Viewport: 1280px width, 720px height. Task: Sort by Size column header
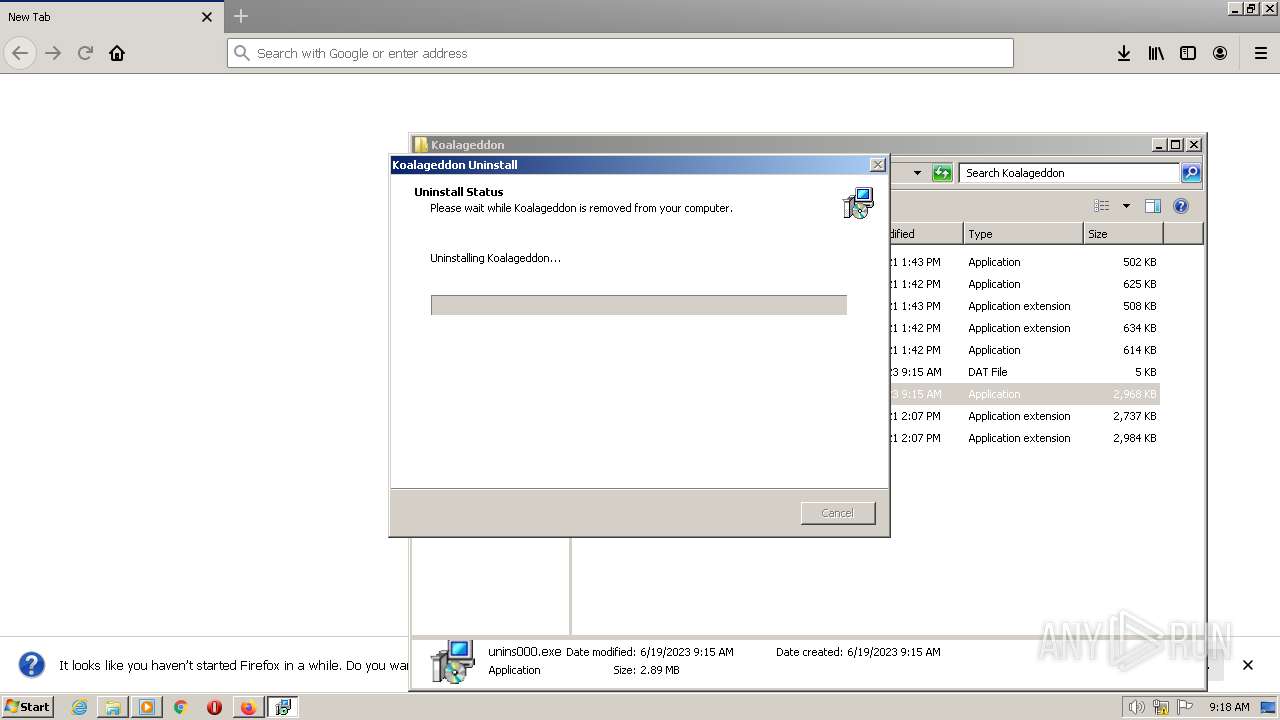1123,234
